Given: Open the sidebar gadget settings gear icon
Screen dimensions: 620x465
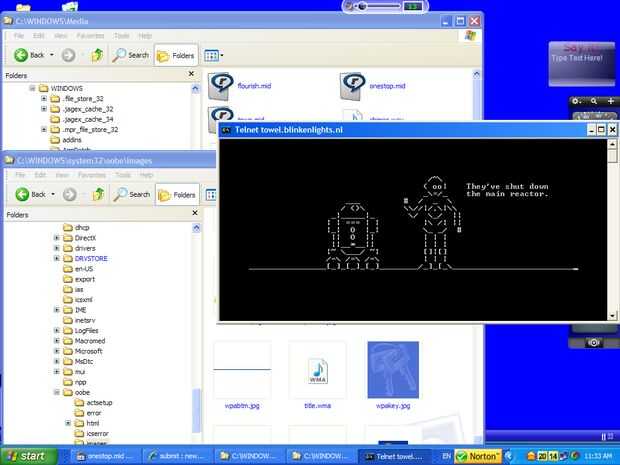Looking at the screenshot, I should (576, 102).
